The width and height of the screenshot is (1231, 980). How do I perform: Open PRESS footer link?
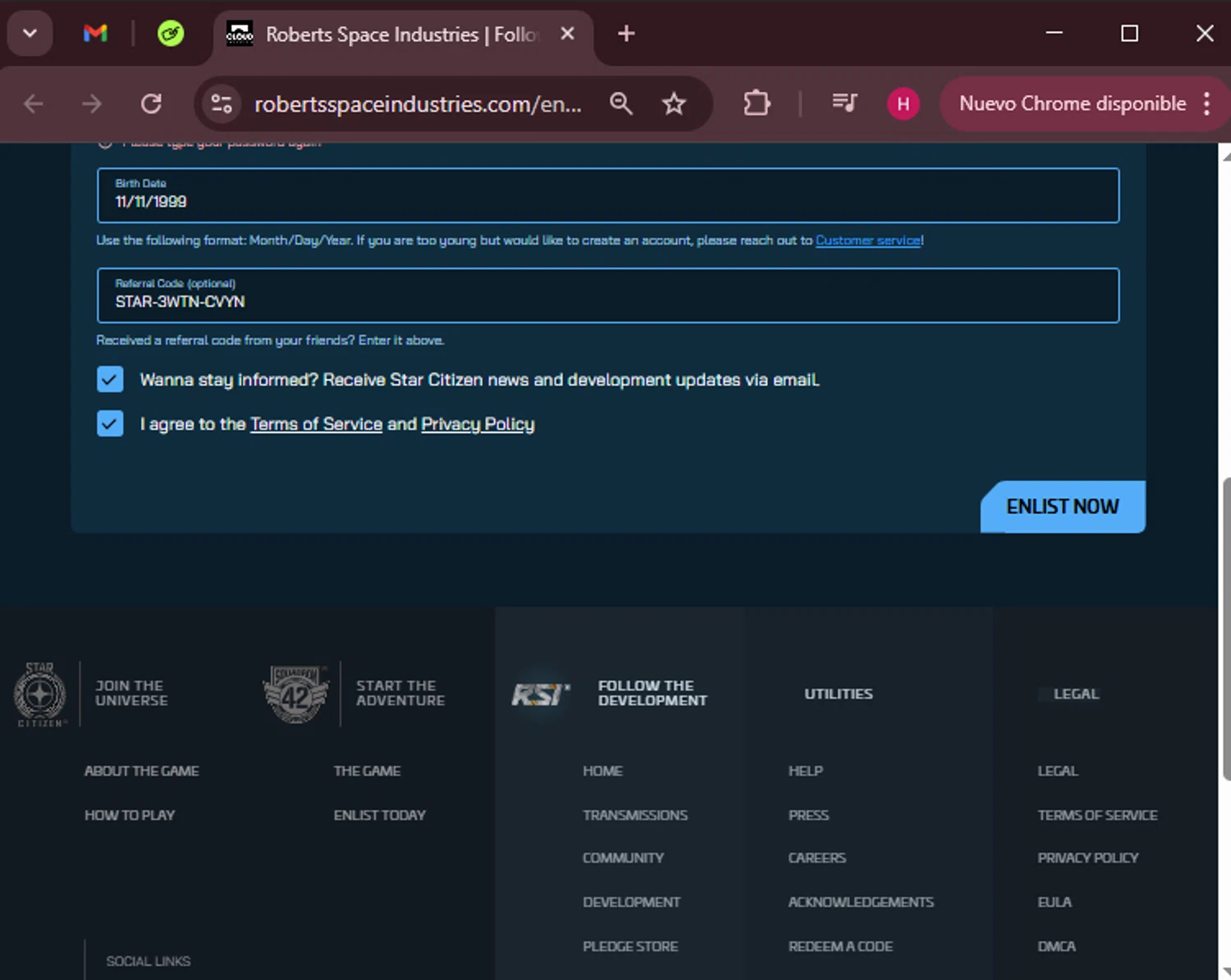point(808,815)
